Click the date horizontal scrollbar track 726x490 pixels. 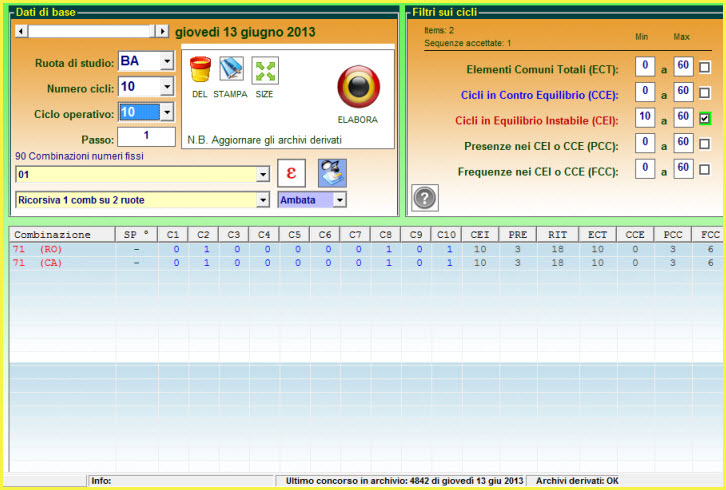click(x=92, y=31)
